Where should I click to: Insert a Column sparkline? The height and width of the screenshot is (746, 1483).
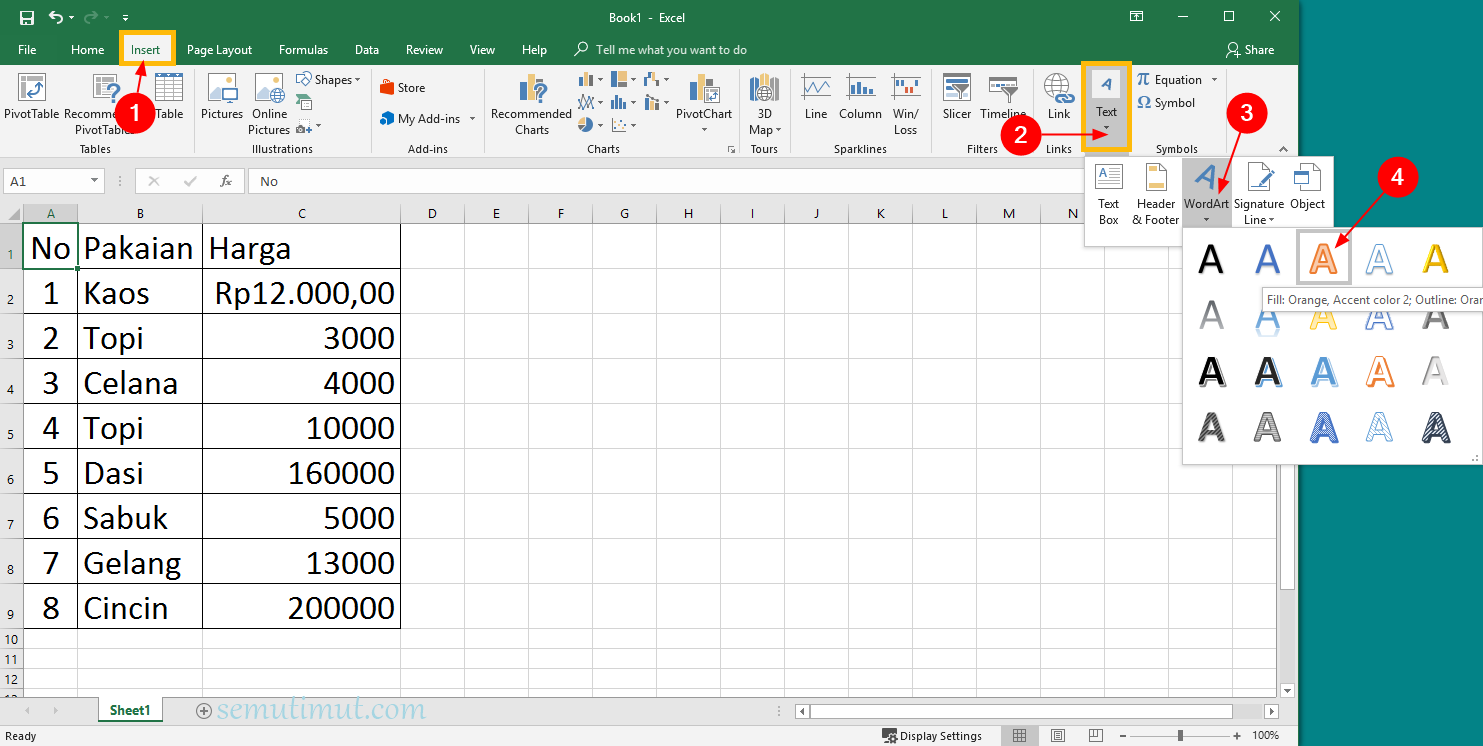click(x=860, y=98)
